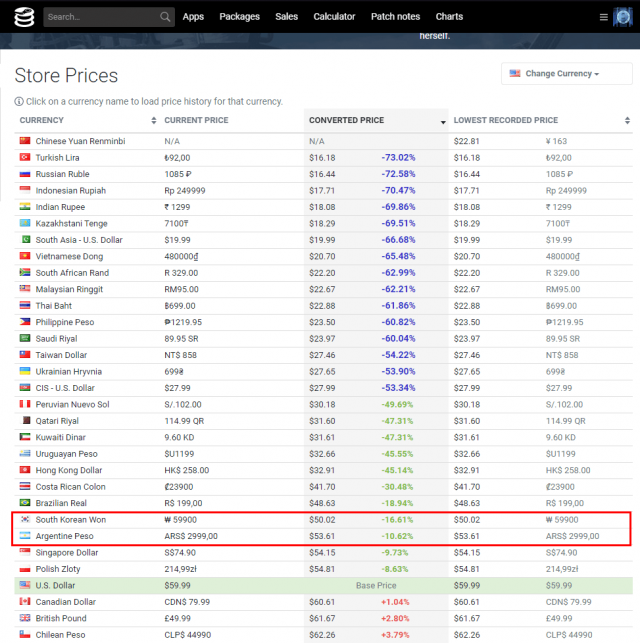Click the Base Price label
The image size is (640, 643).
[x=376, y=586]
